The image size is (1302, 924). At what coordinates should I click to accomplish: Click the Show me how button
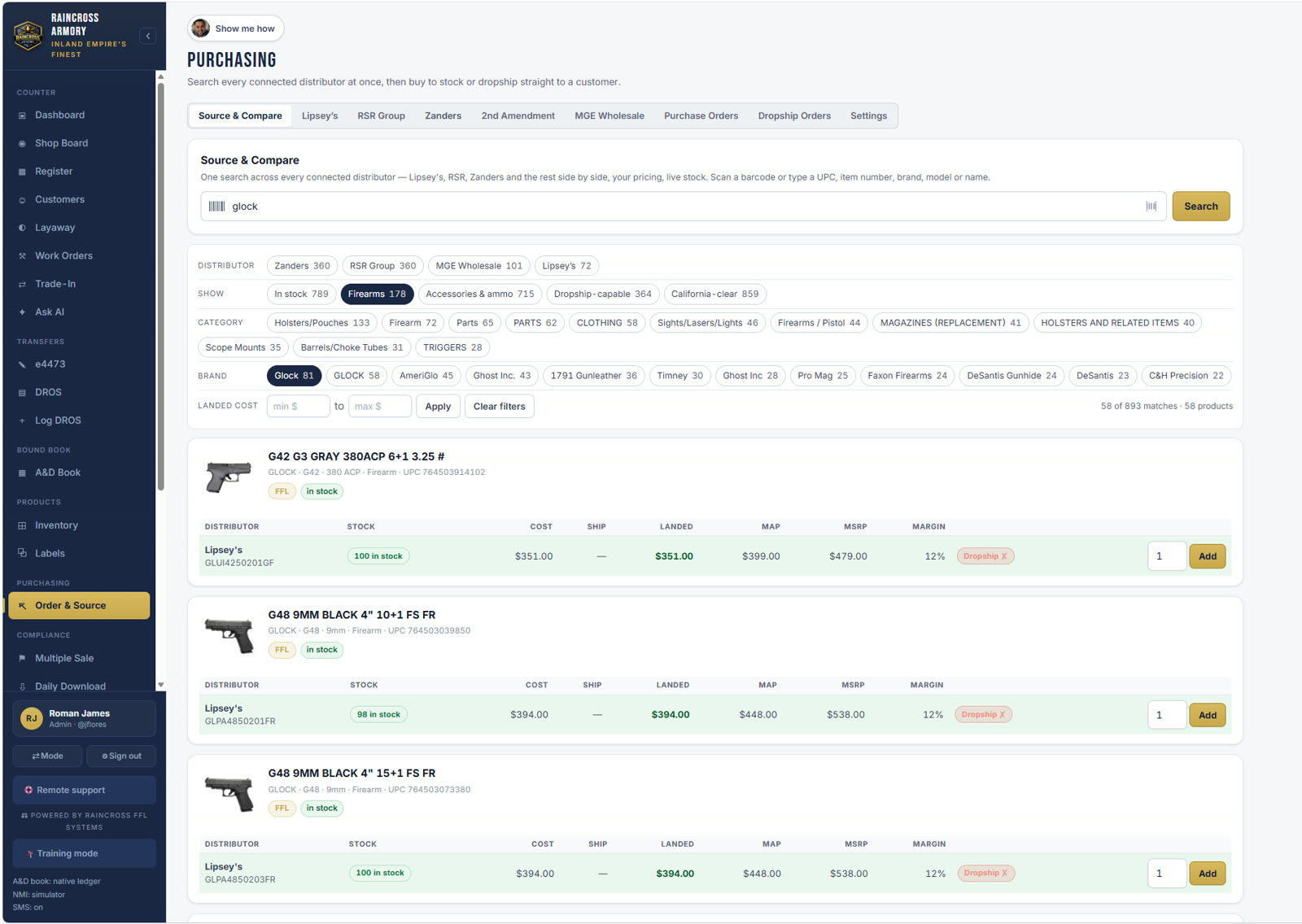pos(235,28)
